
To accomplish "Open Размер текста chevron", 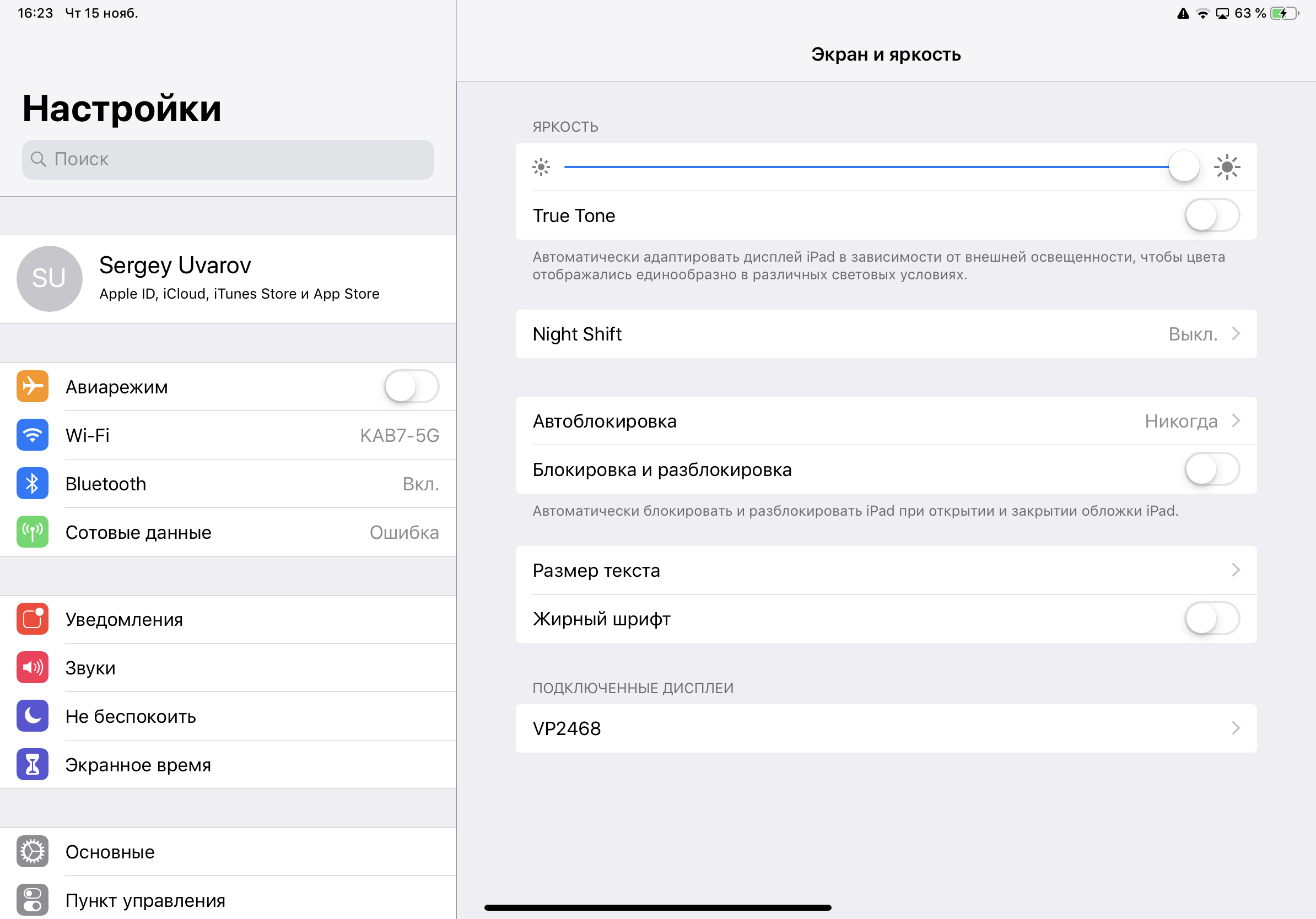I will [x=1235, y=570].
